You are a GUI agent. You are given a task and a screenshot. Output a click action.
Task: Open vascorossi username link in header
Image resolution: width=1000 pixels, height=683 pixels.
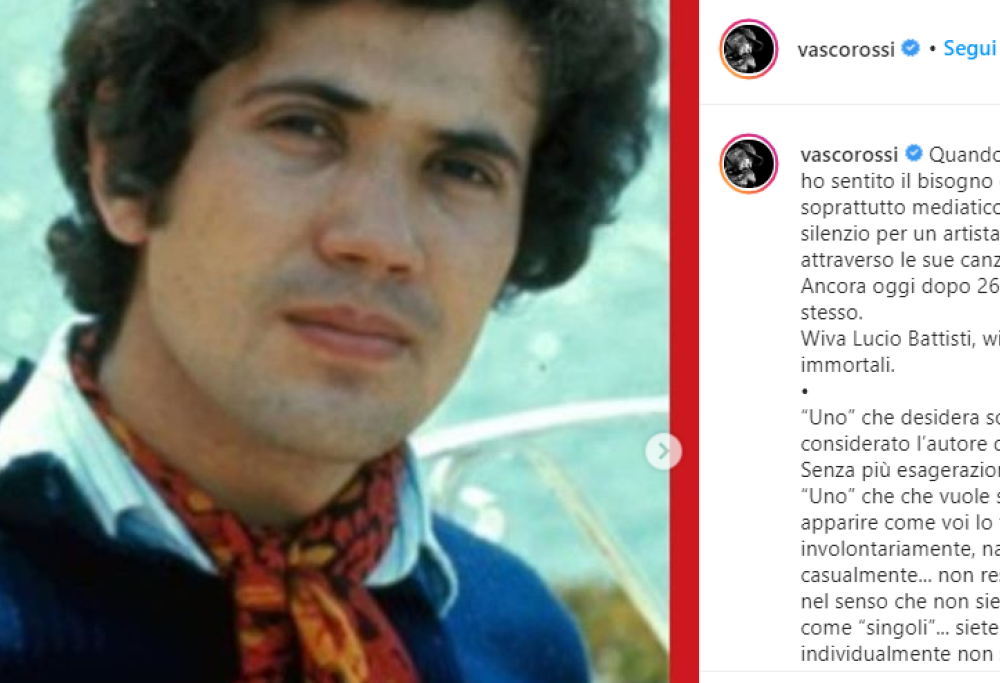(x=846, y=49)
